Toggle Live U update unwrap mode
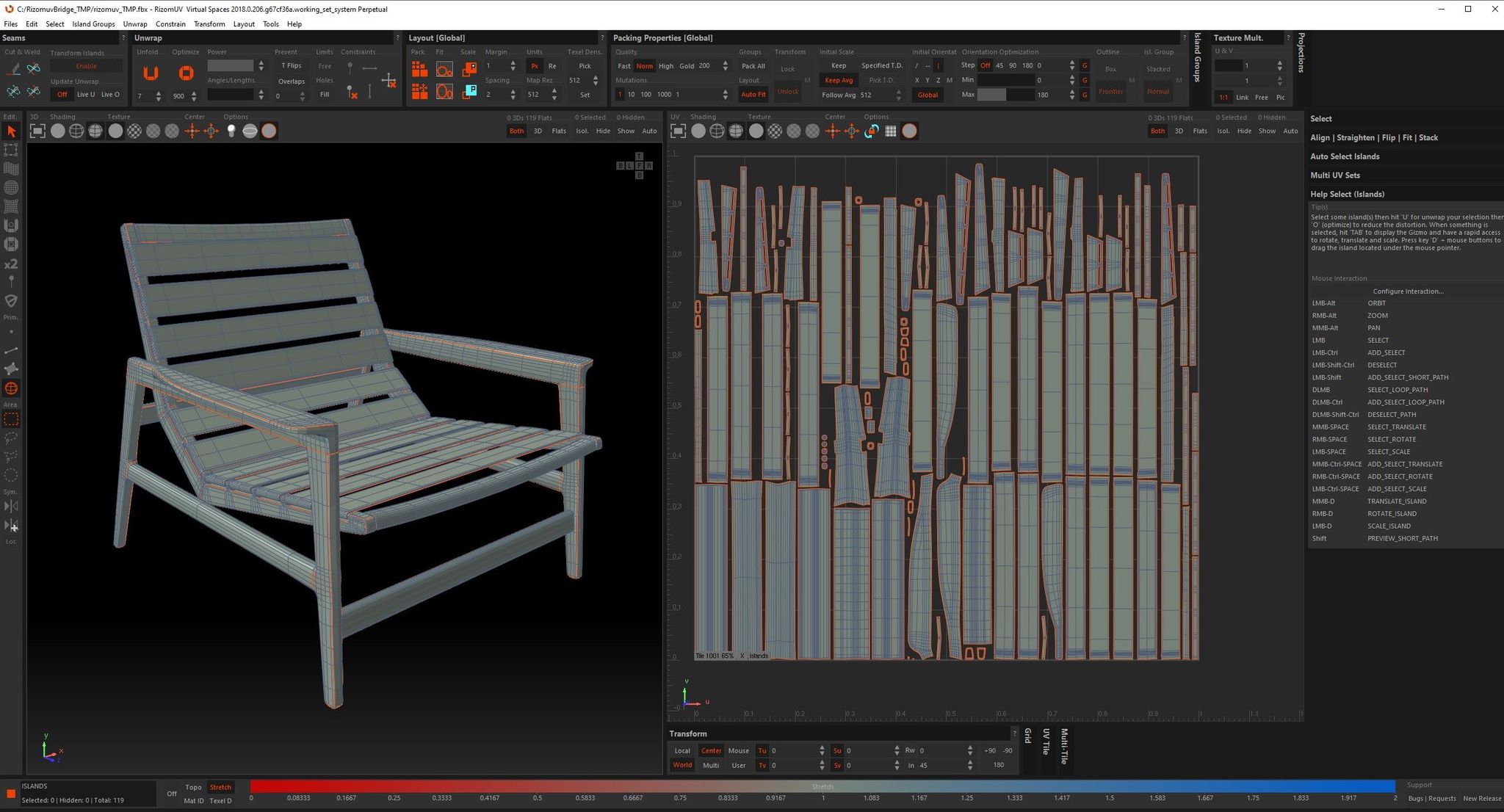 (x=86, y=95)
